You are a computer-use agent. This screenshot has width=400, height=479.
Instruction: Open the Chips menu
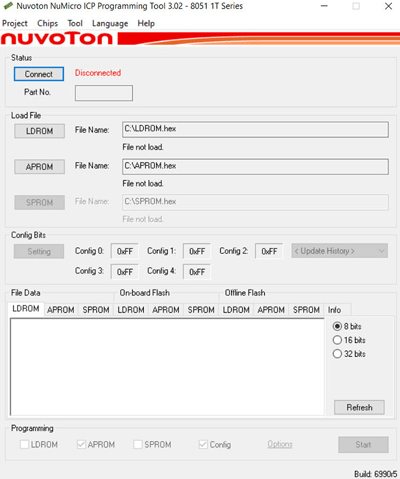click(x=47, y=23)
